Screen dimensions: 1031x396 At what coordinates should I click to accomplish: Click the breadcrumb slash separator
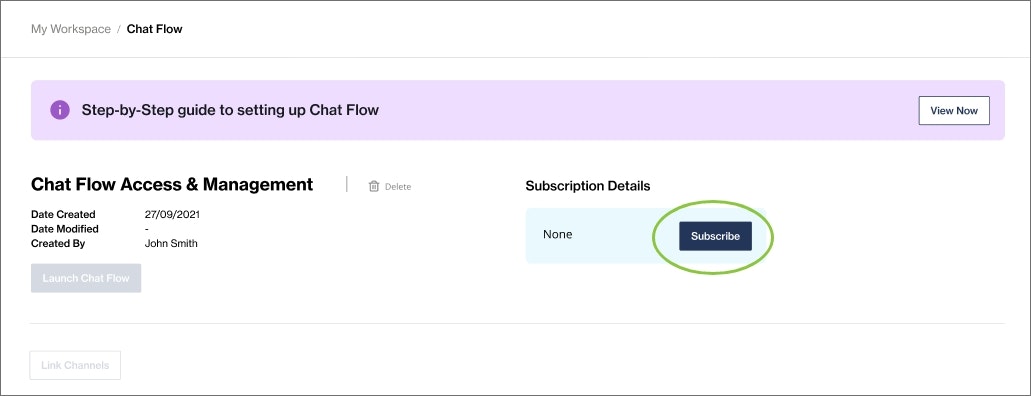[x=119, y=30]
